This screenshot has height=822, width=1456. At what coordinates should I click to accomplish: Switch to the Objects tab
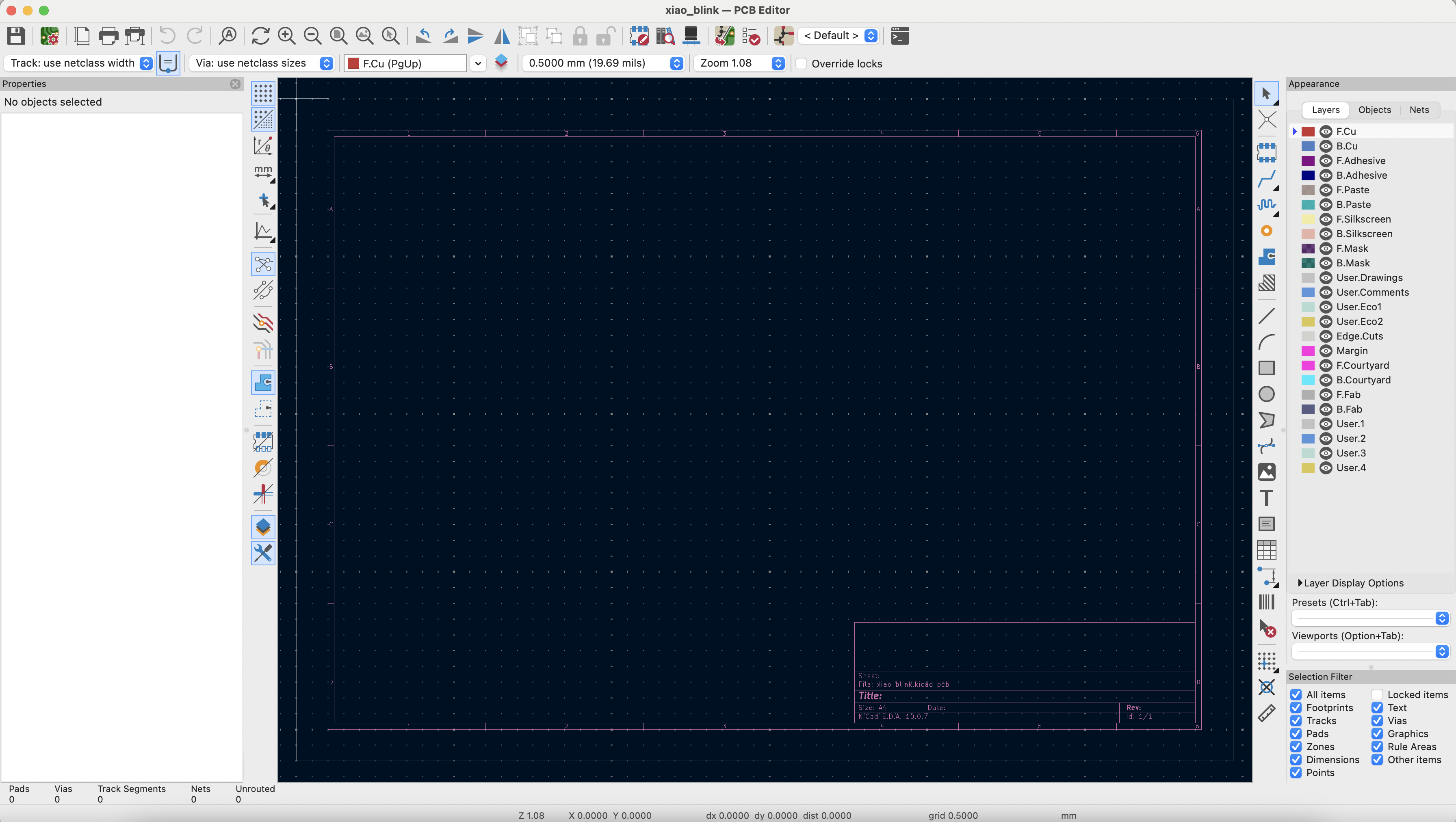click(x=1375, y=110)
